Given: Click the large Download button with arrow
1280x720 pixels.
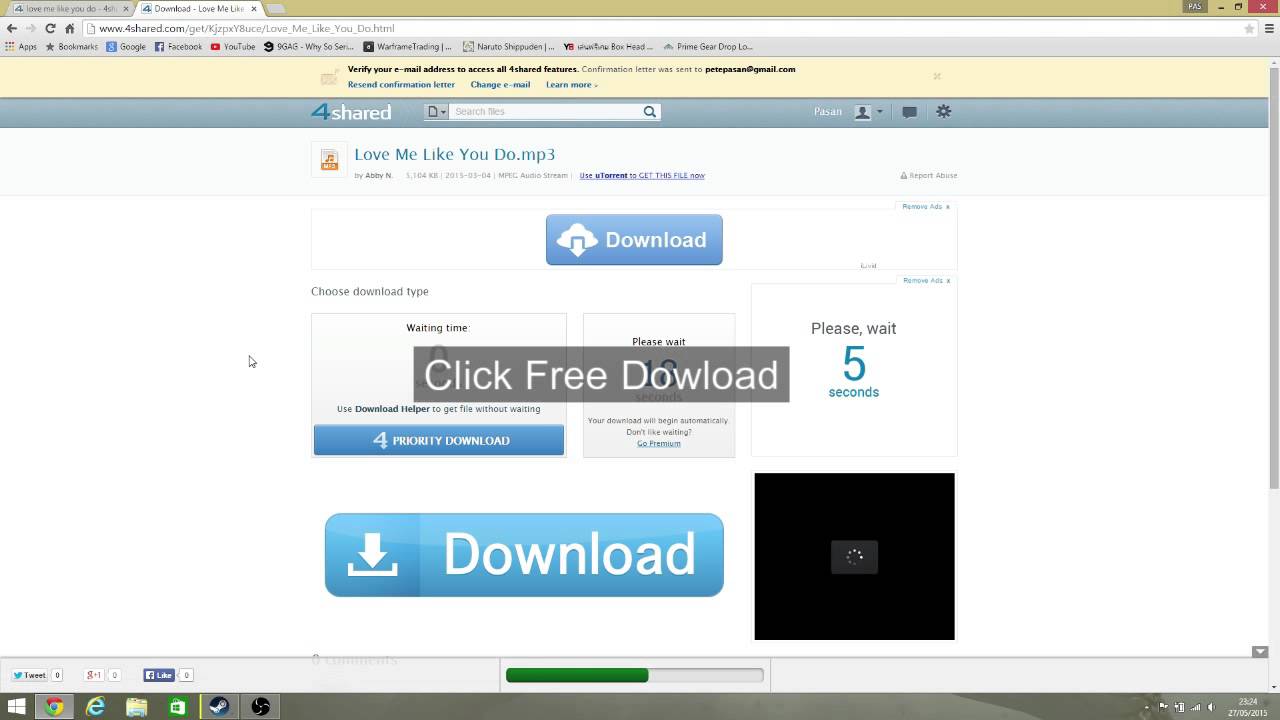Looking at the screenshot, I should [x=524, y=555].
